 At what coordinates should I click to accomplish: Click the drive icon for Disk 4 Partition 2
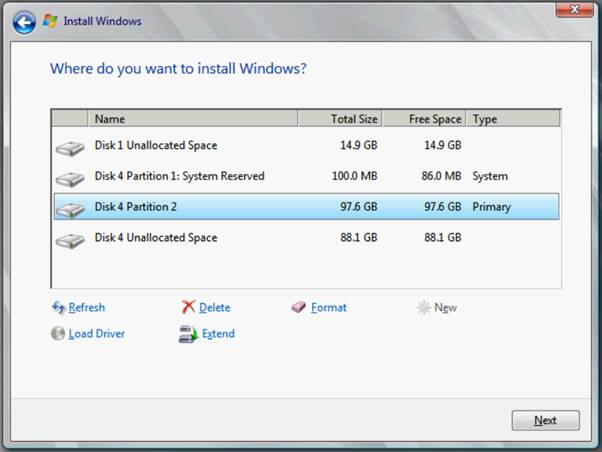tap(70, 209)
